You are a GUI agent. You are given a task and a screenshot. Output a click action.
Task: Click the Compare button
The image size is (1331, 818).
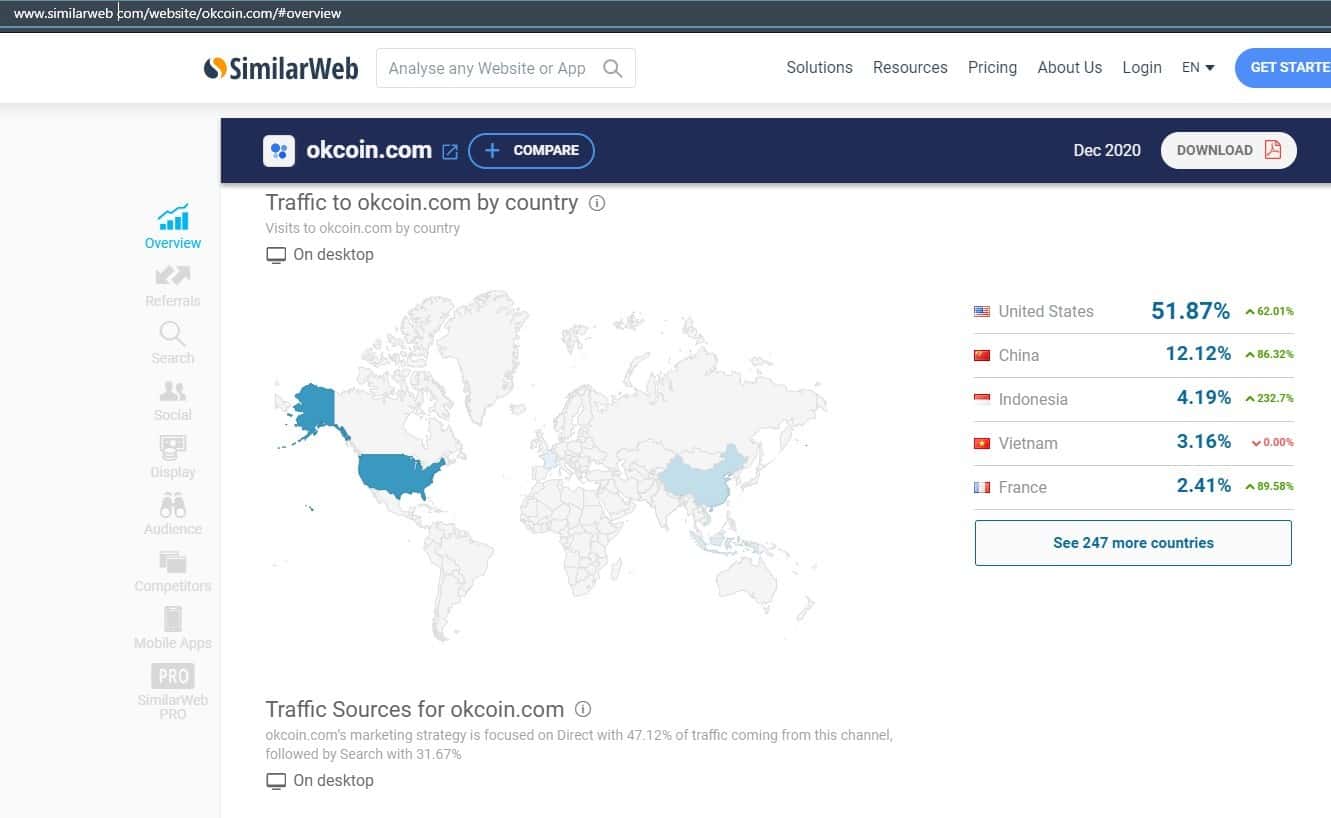coord(531,151)
